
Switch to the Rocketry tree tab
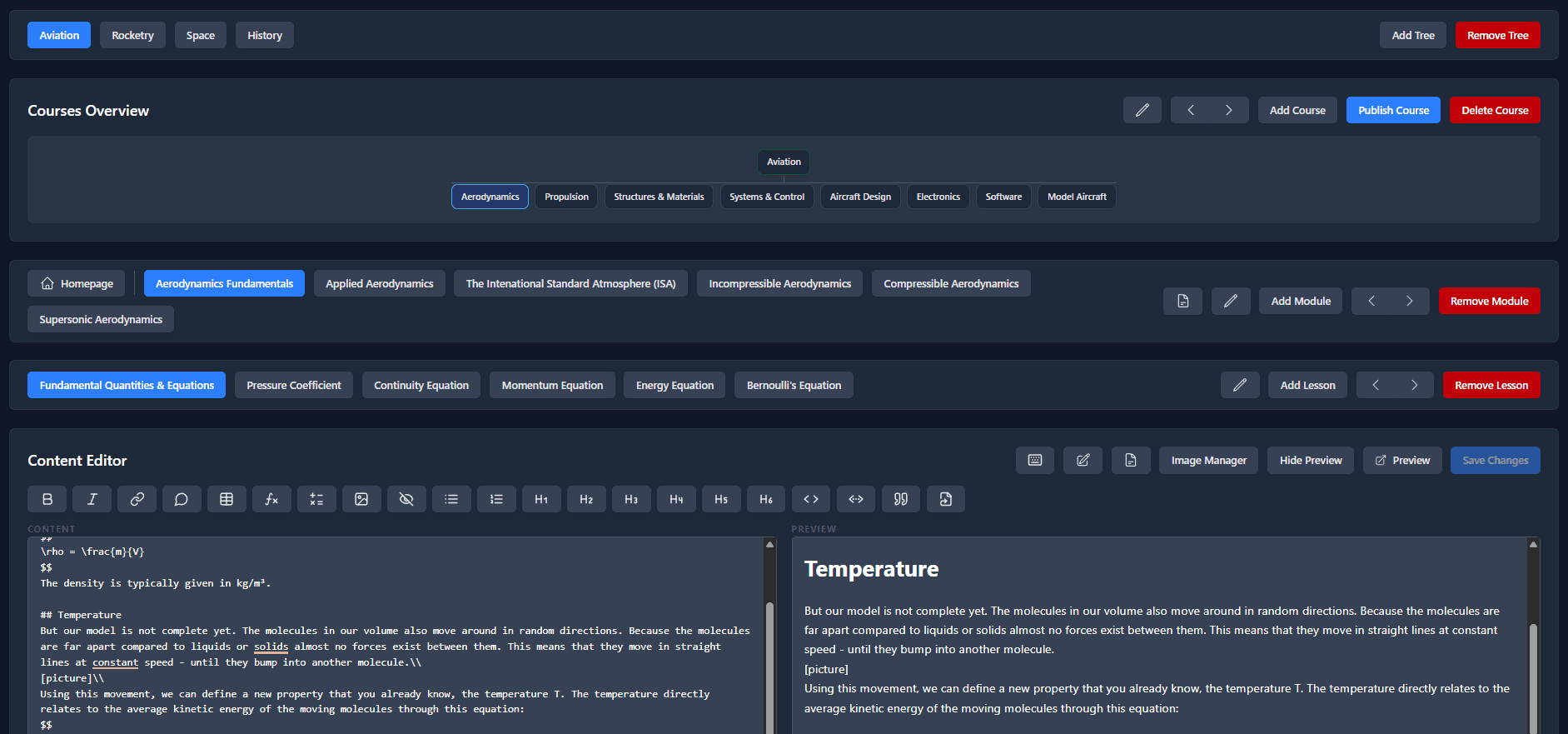tap(133, 35)
